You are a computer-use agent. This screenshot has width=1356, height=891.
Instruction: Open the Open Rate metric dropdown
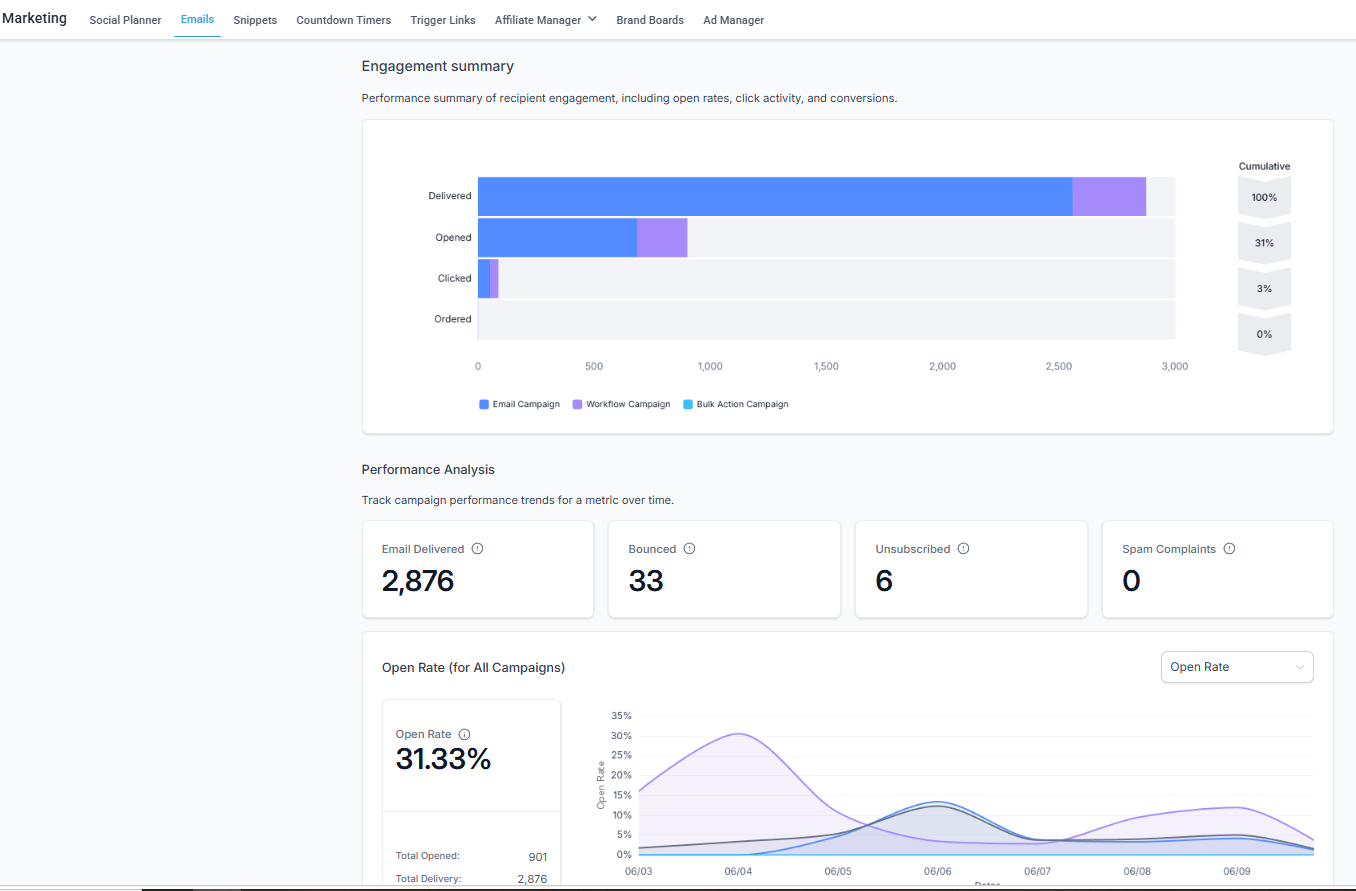pyautogui.click(x=1237, y=667)
